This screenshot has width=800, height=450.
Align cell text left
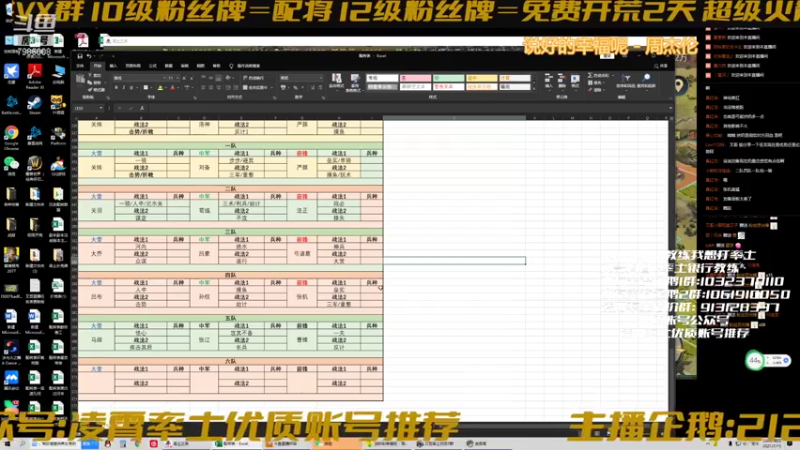coord(203,88)
